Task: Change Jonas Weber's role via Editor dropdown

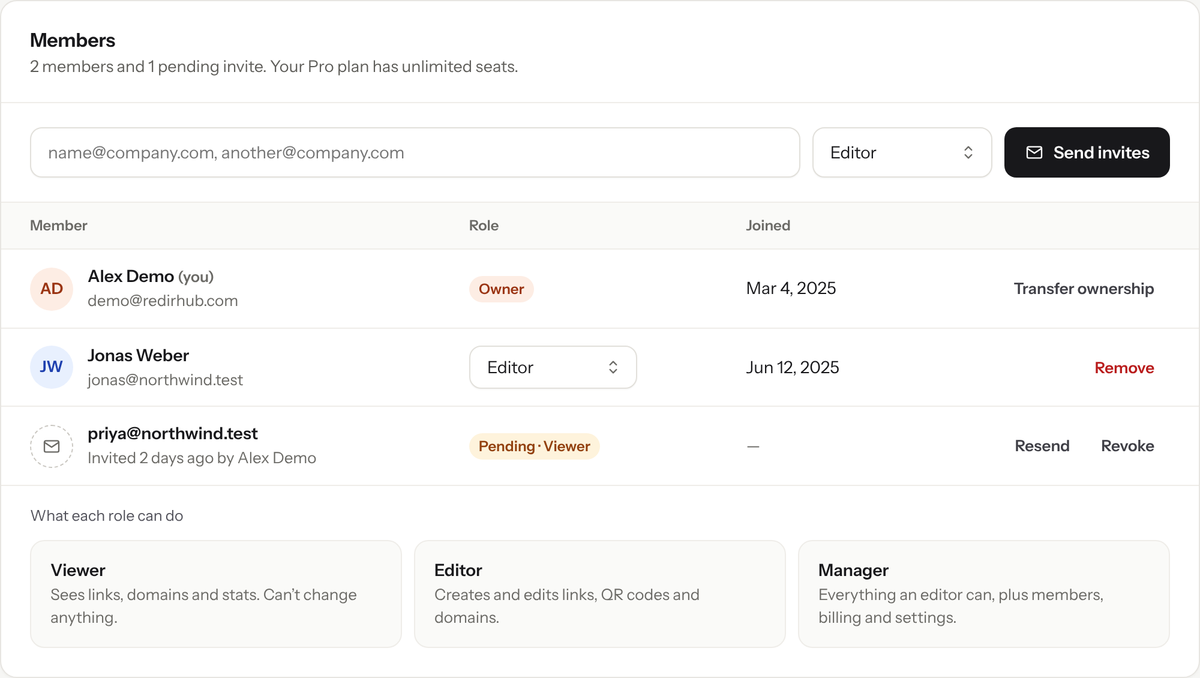Action: (x=553, y=367)
